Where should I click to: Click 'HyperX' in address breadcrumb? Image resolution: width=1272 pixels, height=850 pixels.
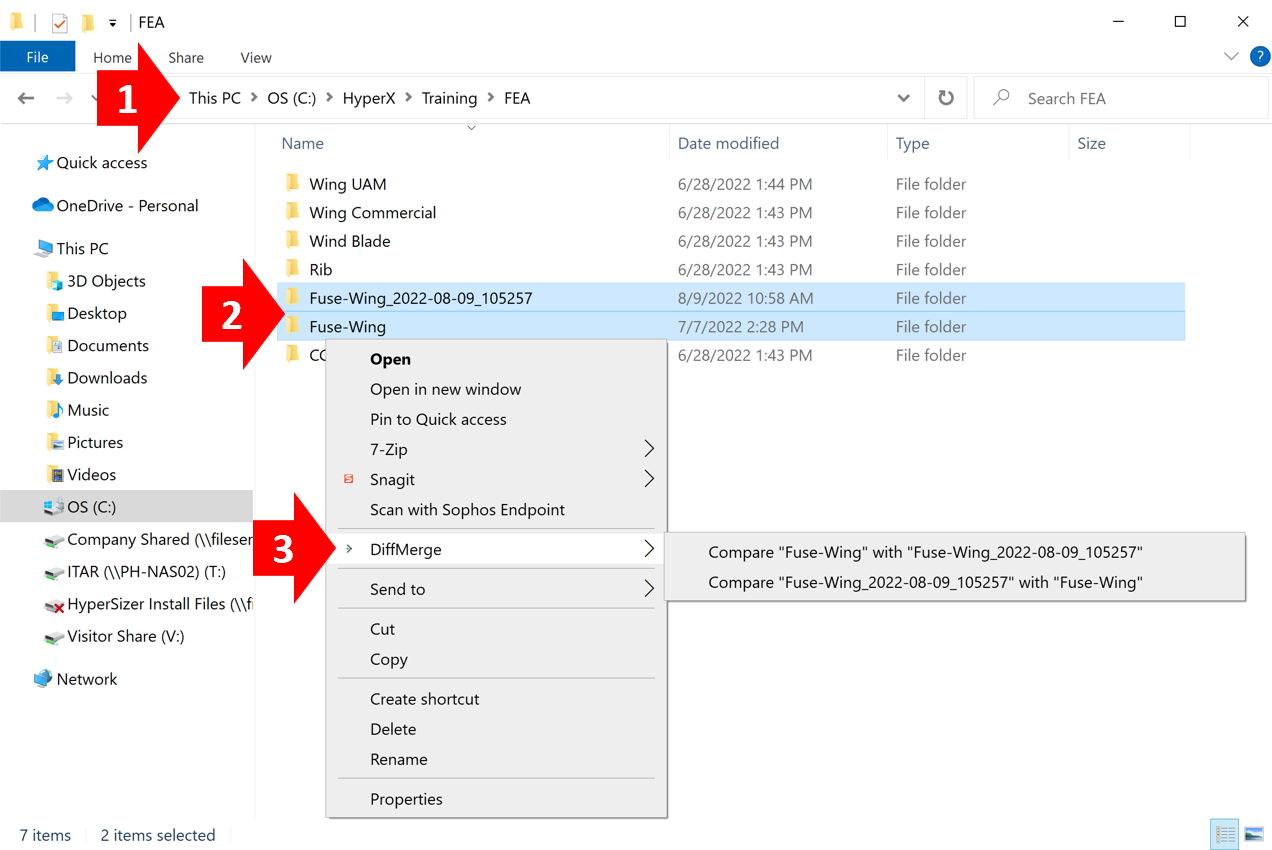click(x=369, y=98)
